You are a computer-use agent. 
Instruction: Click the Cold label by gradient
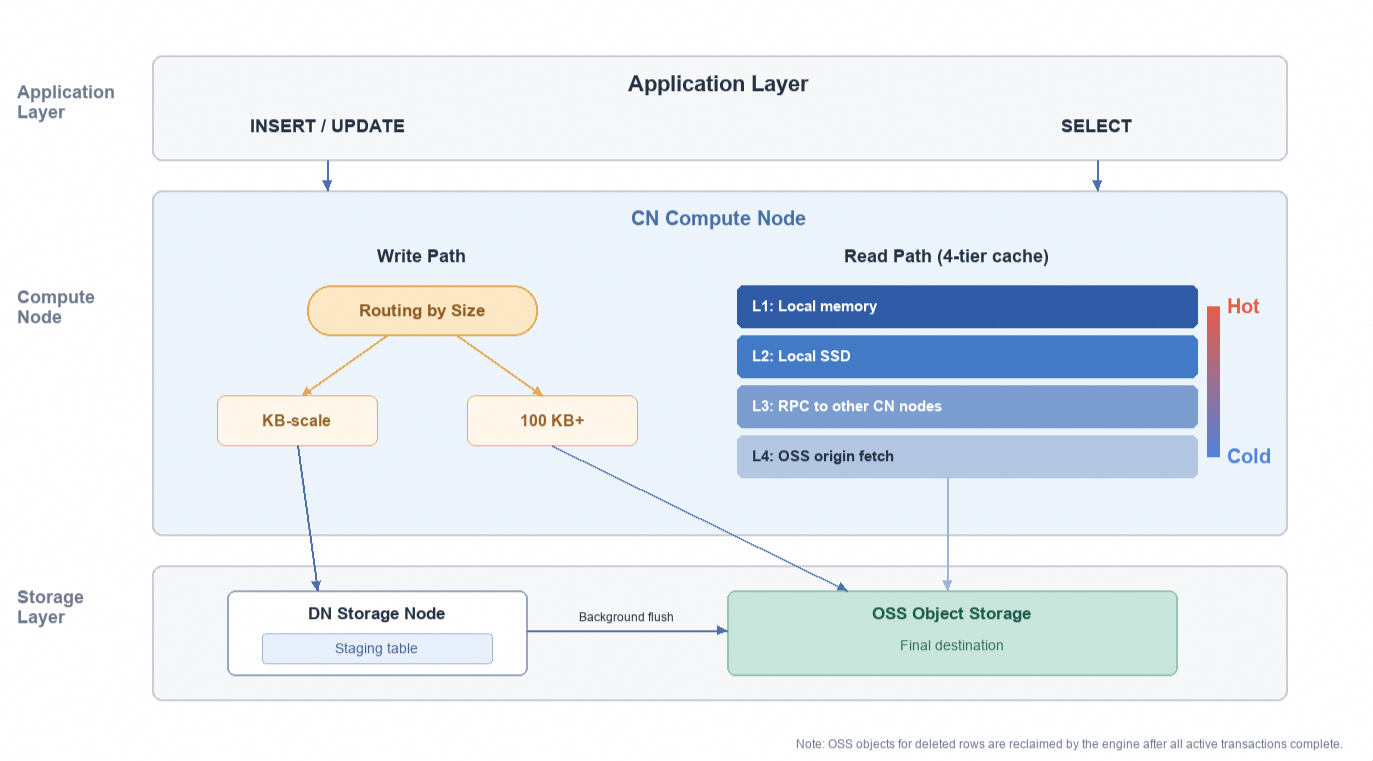pyautogui.click(x=1249, y=456)
